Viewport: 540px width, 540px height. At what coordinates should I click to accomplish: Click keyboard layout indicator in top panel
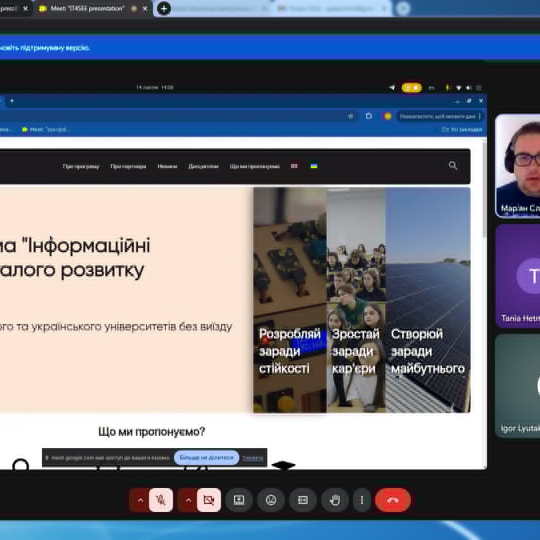point(431,88)
